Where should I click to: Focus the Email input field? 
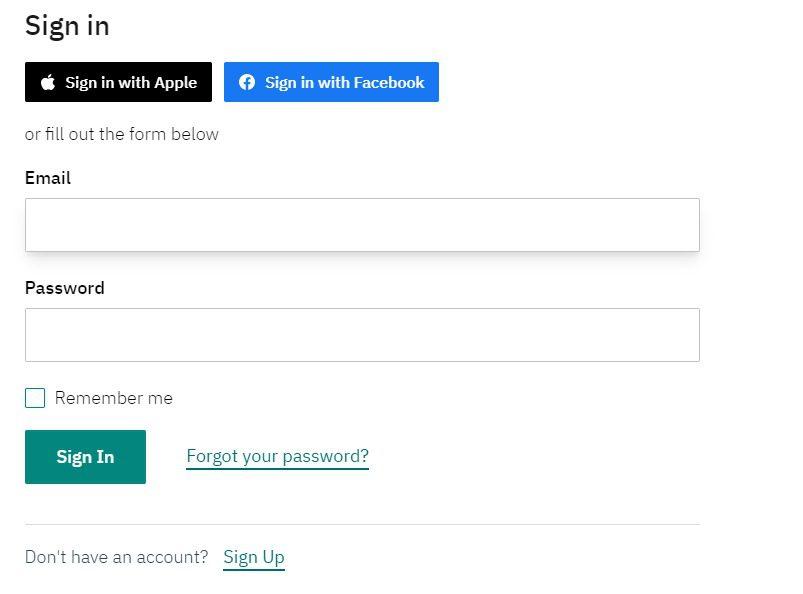pos(362,225)
